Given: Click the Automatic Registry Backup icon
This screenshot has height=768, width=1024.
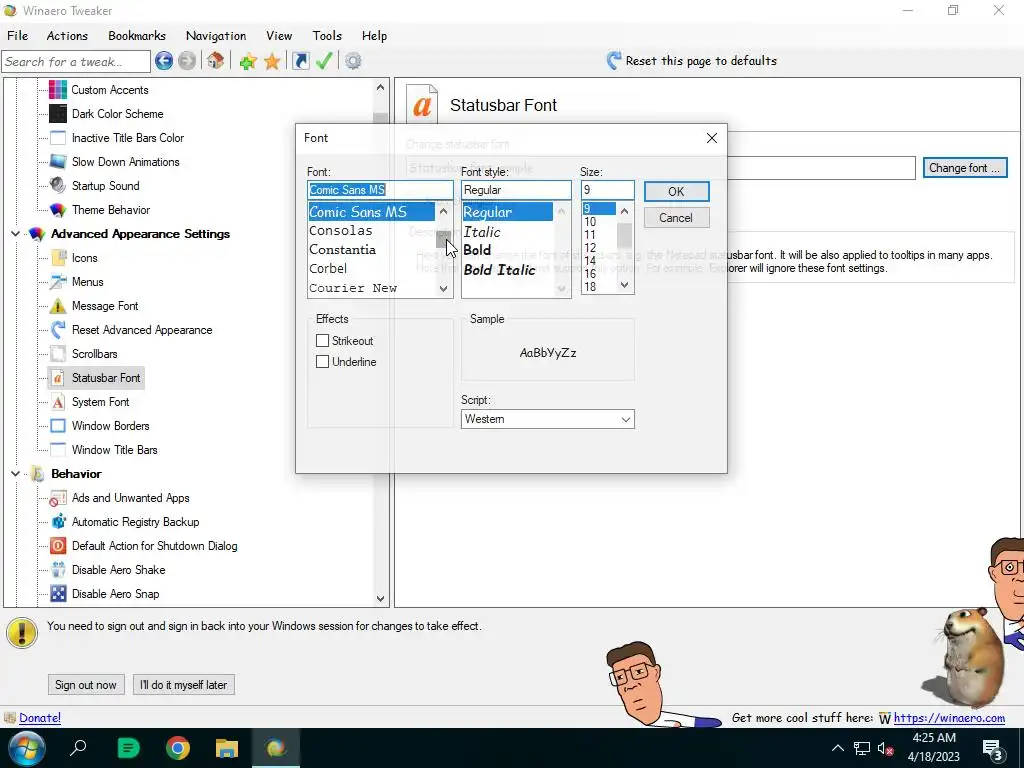Looking at the screenshot, I should pos(58,522).
